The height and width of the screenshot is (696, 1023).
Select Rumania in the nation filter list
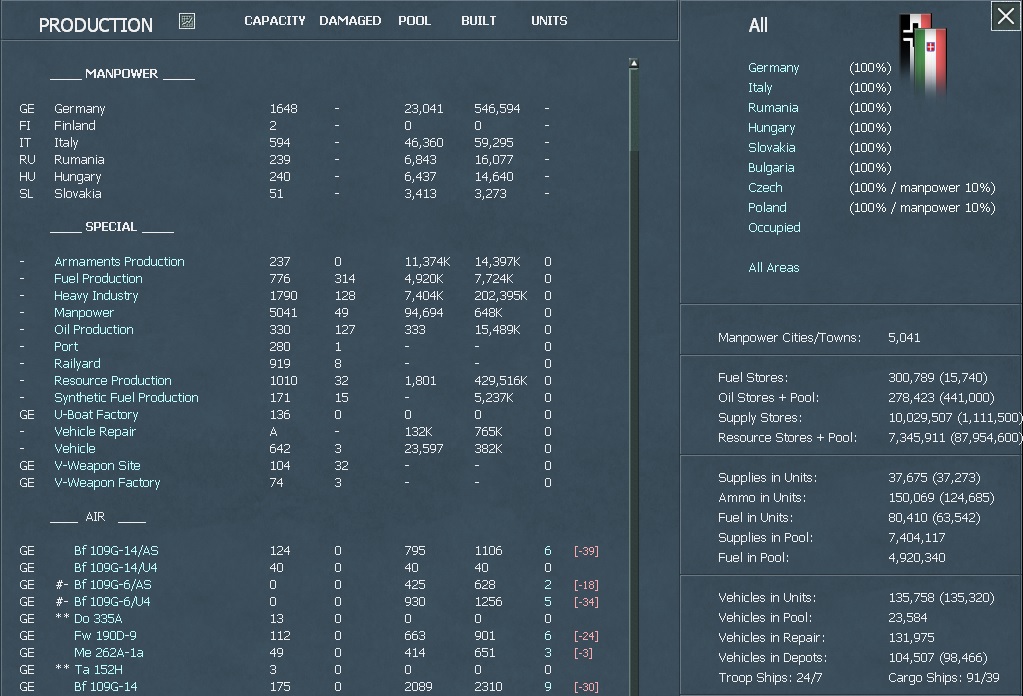pos(773,108)
